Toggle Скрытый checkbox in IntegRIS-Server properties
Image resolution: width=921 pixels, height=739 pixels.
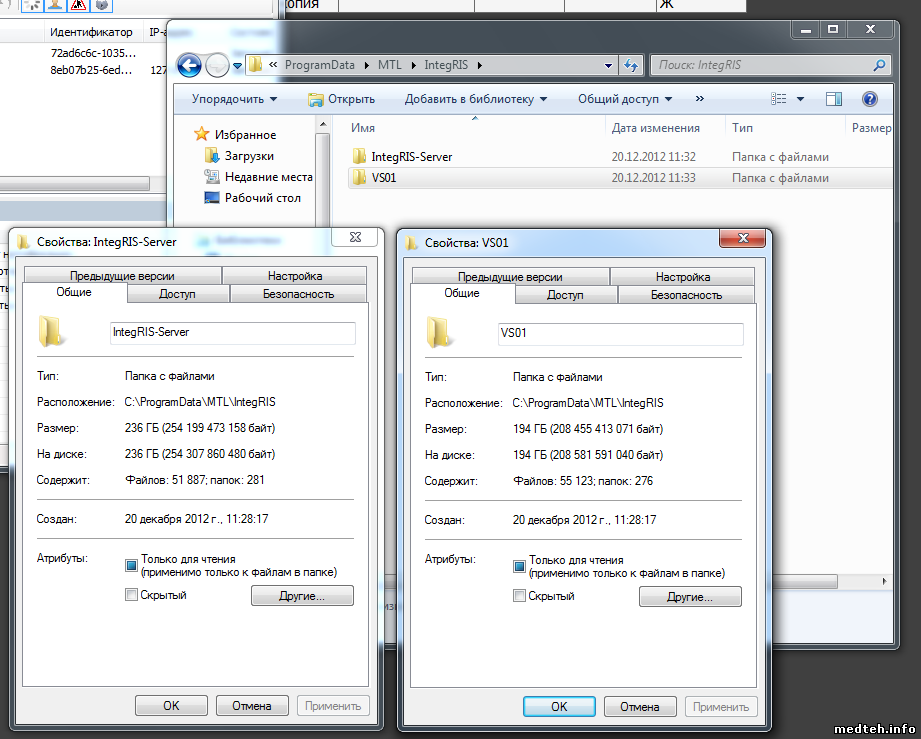click(131, 596)
